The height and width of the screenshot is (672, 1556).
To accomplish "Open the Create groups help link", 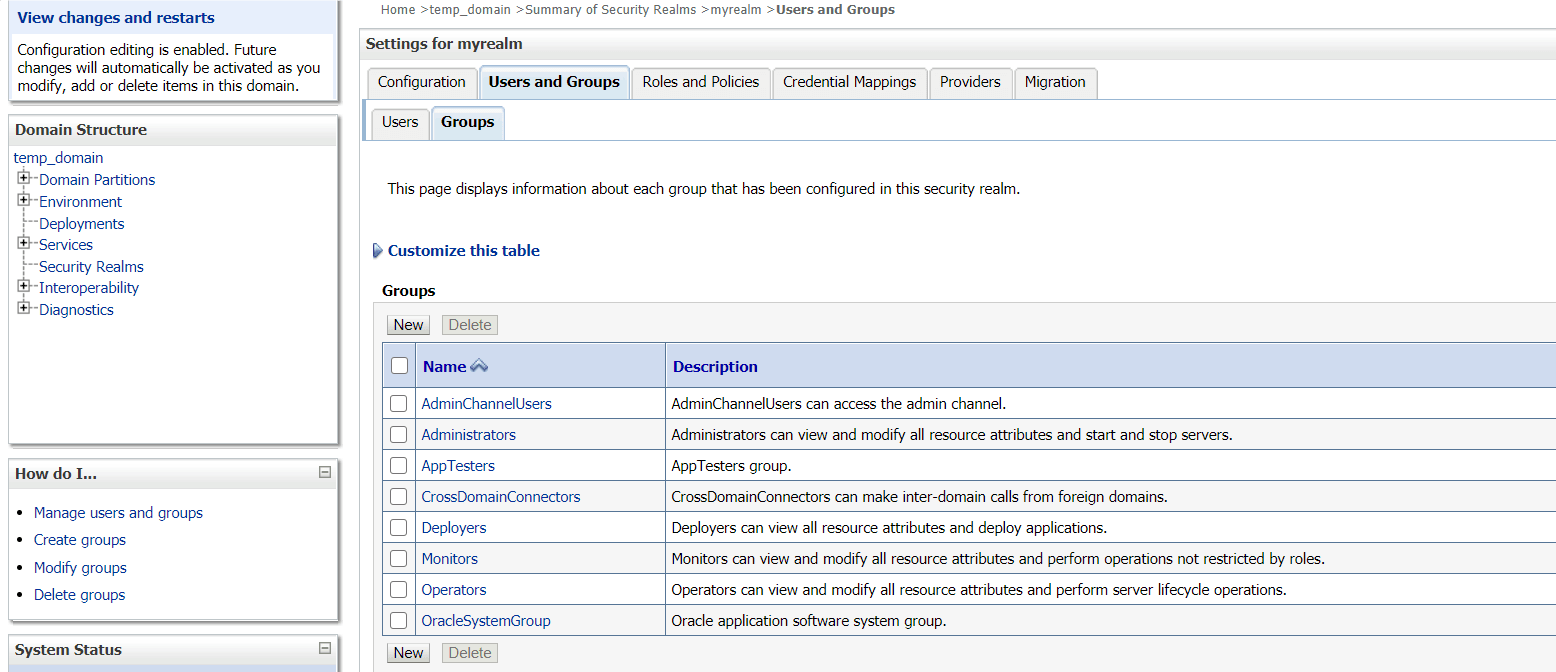I will click(80, 540).
